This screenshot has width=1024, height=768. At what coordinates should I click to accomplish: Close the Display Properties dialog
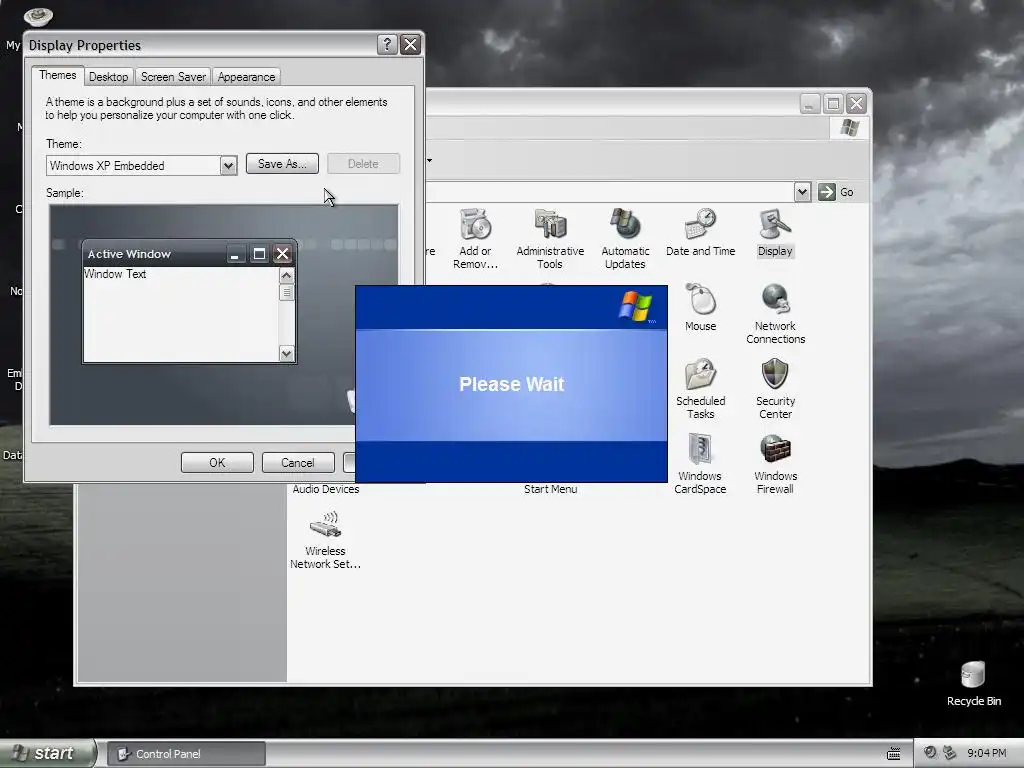(x=410, y=44)
